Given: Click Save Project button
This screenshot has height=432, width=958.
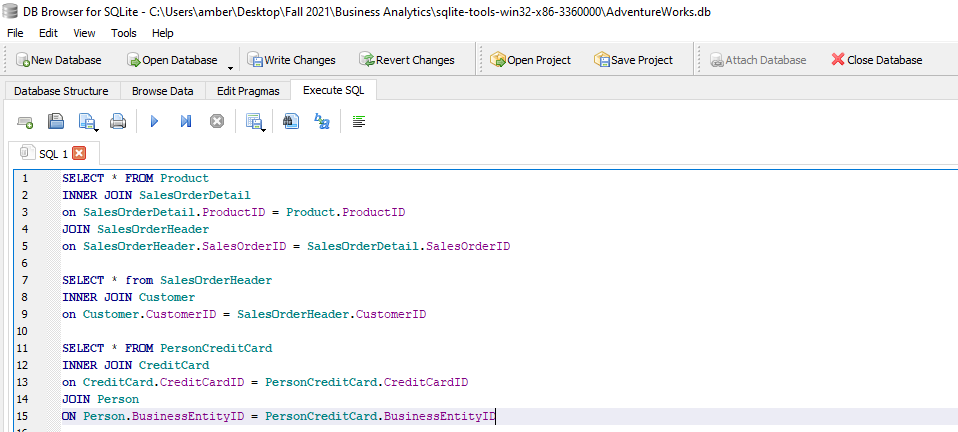Looking at the screenshot, I should click(633, 60).
